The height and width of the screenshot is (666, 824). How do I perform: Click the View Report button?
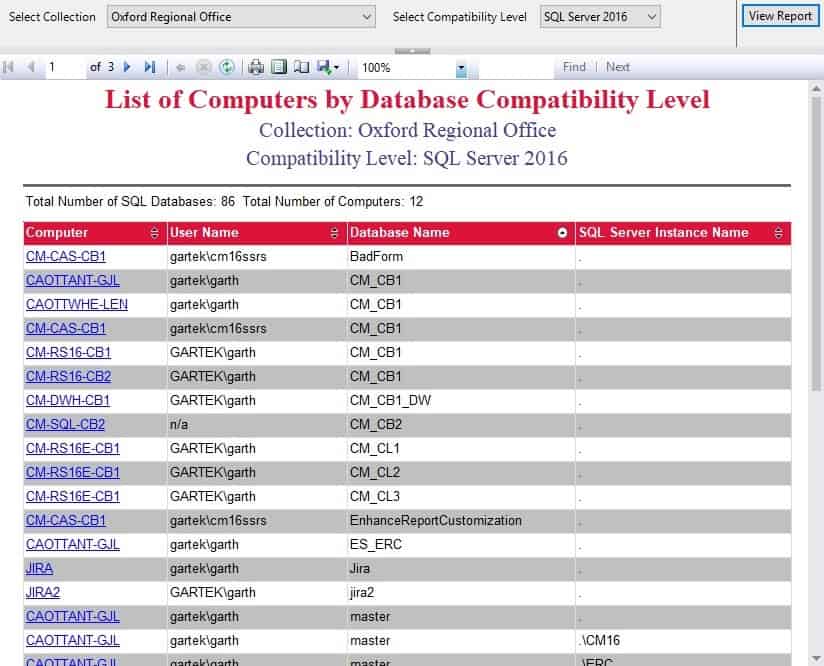[780, 16]
